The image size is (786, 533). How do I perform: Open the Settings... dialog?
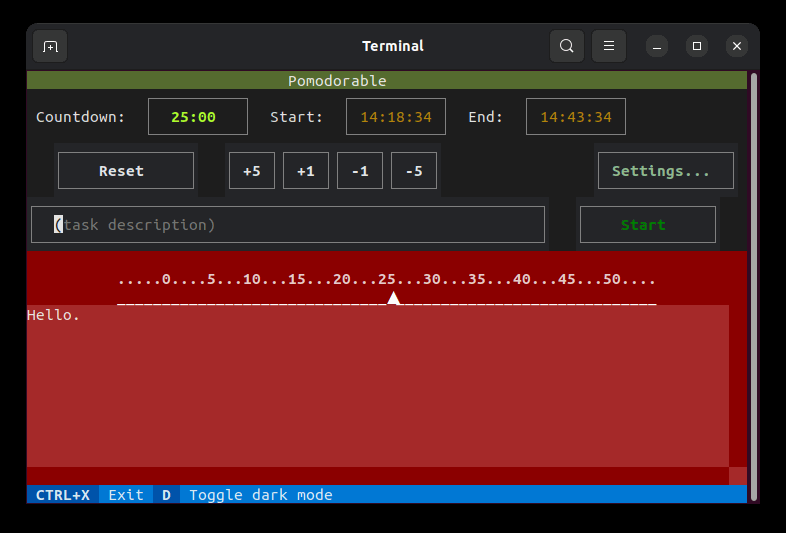point(665,171)
